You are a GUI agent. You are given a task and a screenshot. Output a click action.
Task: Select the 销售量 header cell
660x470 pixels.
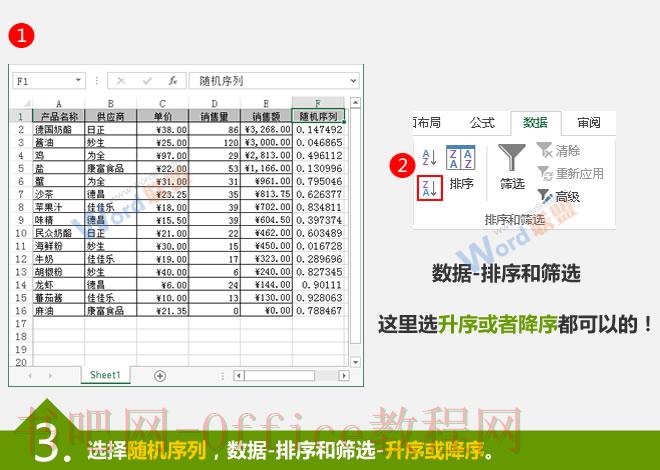214,117
